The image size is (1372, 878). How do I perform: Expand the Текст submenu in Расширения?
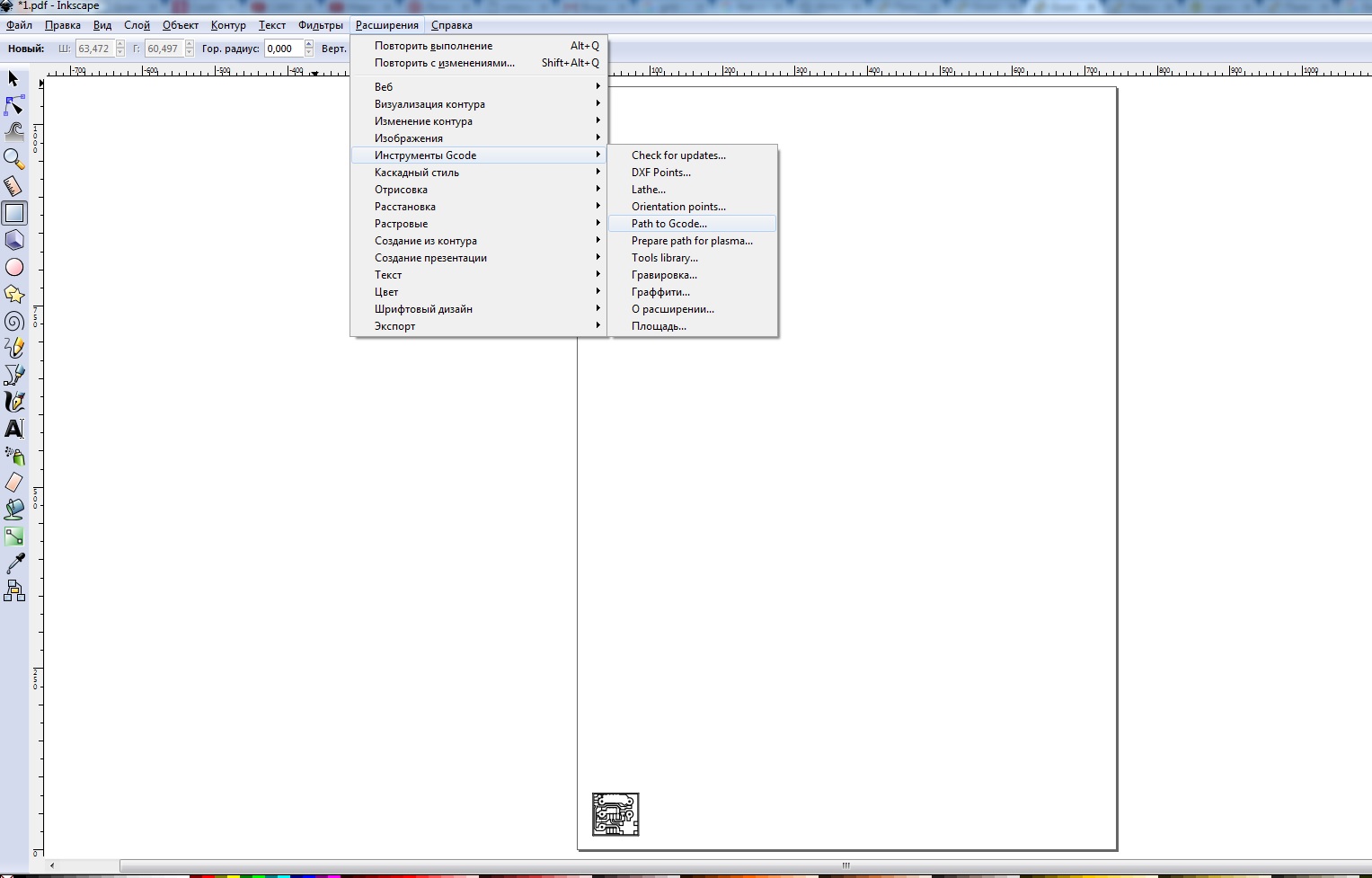pos(479,275)
